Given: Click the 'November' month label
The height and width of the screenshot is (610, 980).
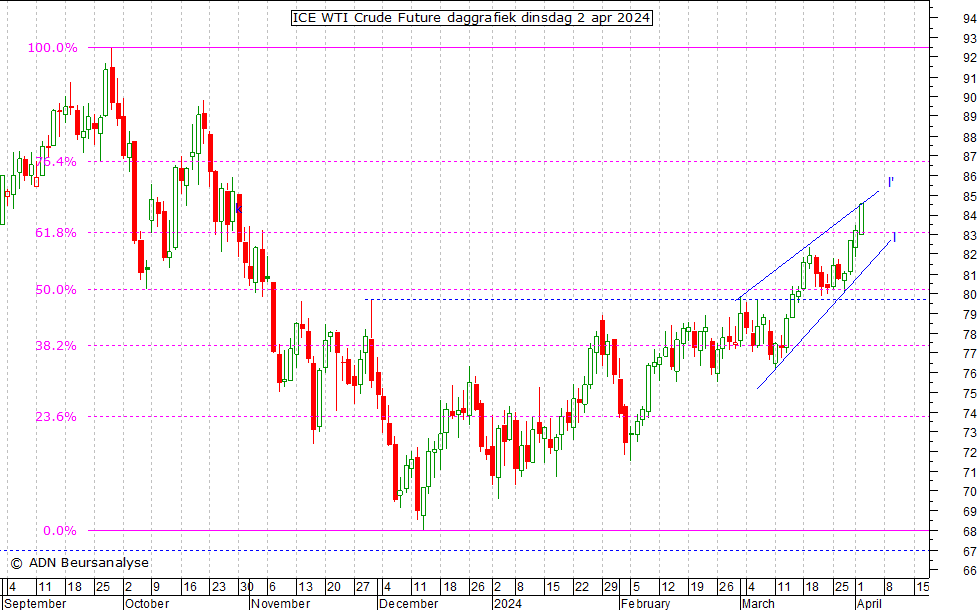Looking at the screenshot, I should (x=281, y=604).
